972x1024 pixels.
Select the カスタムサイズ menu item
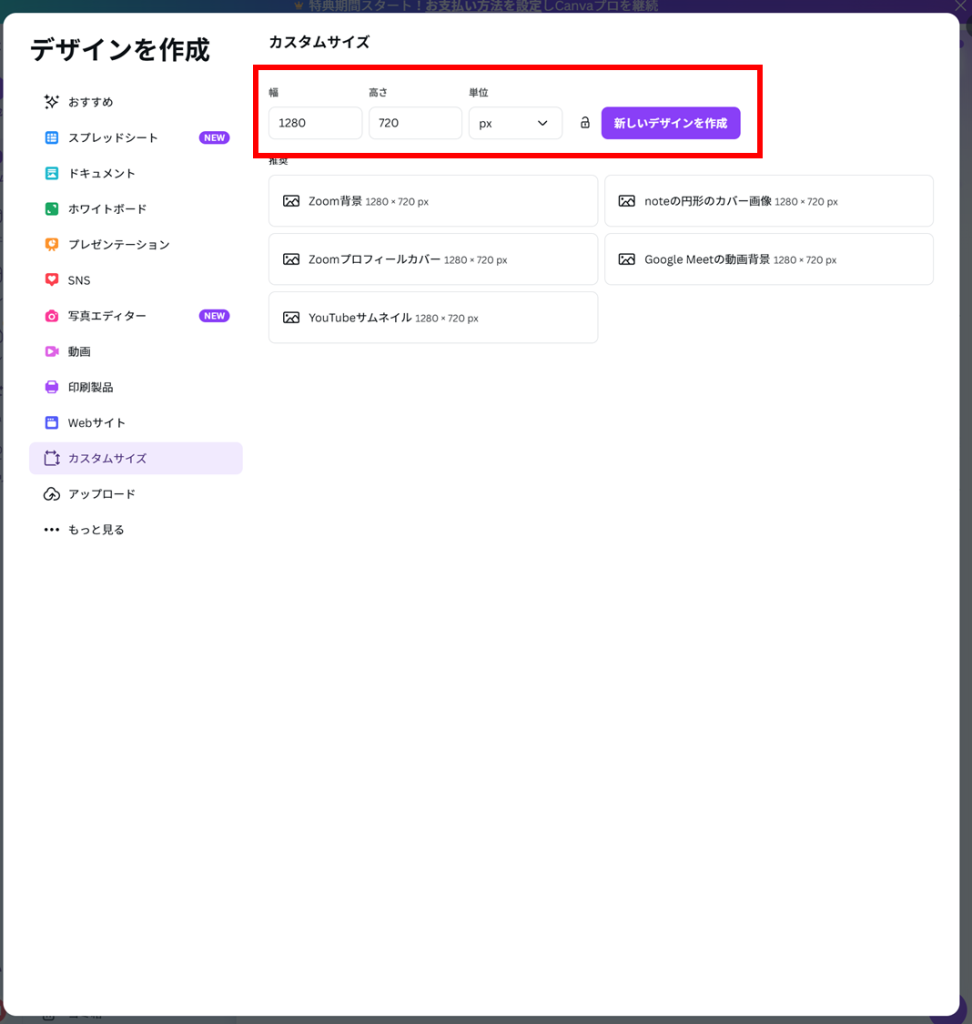[x=136, y=458]
